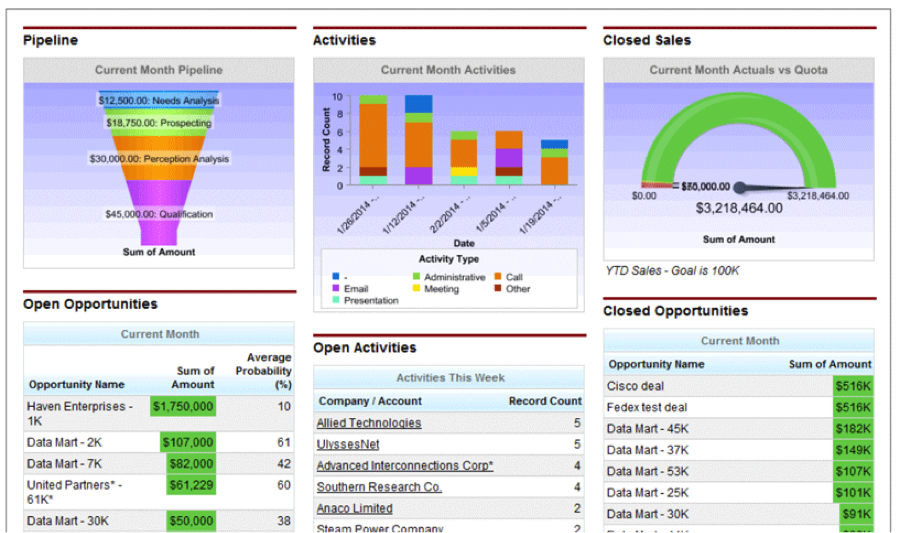Viewport: 900px width, 533px height.
Task: Open the Anaco Limited account link
Action: [354, 508]
